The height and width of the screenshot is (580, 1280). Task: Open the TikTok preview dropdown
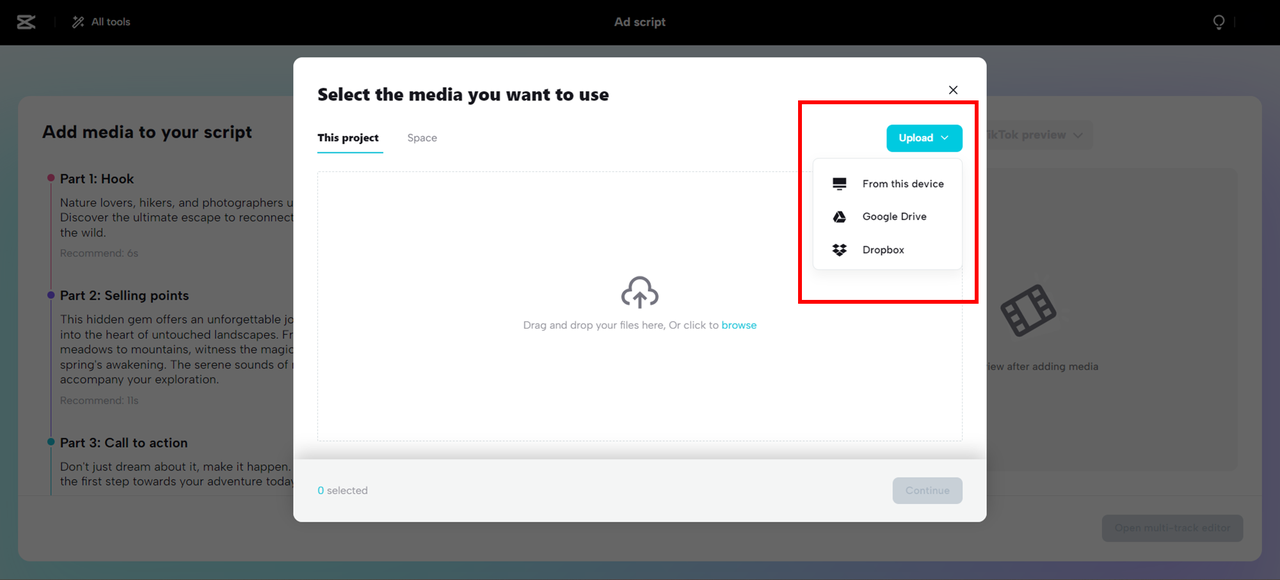tap(1041, 135)
